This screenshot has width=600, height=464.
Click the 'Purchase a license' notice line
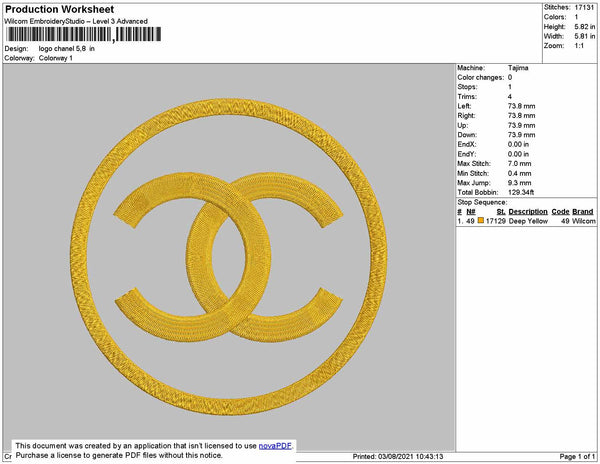119,455
